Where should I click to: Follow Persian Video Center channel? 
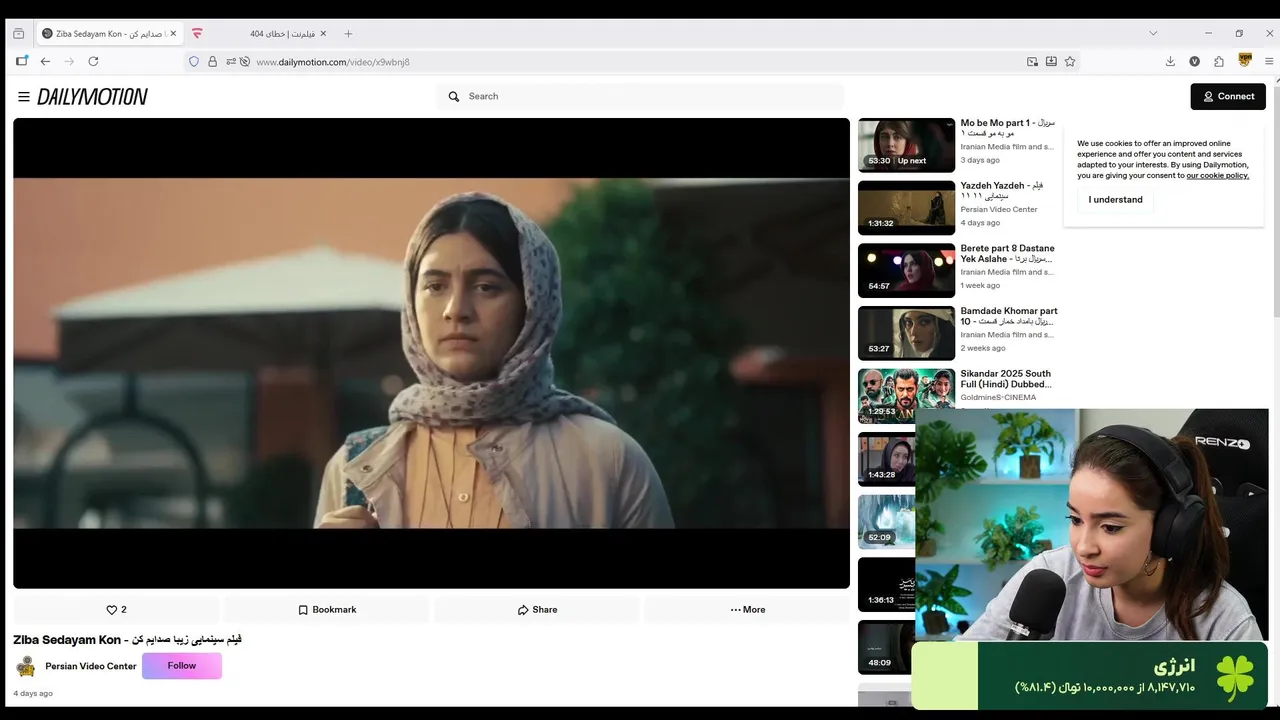click(x=182, y=666)
